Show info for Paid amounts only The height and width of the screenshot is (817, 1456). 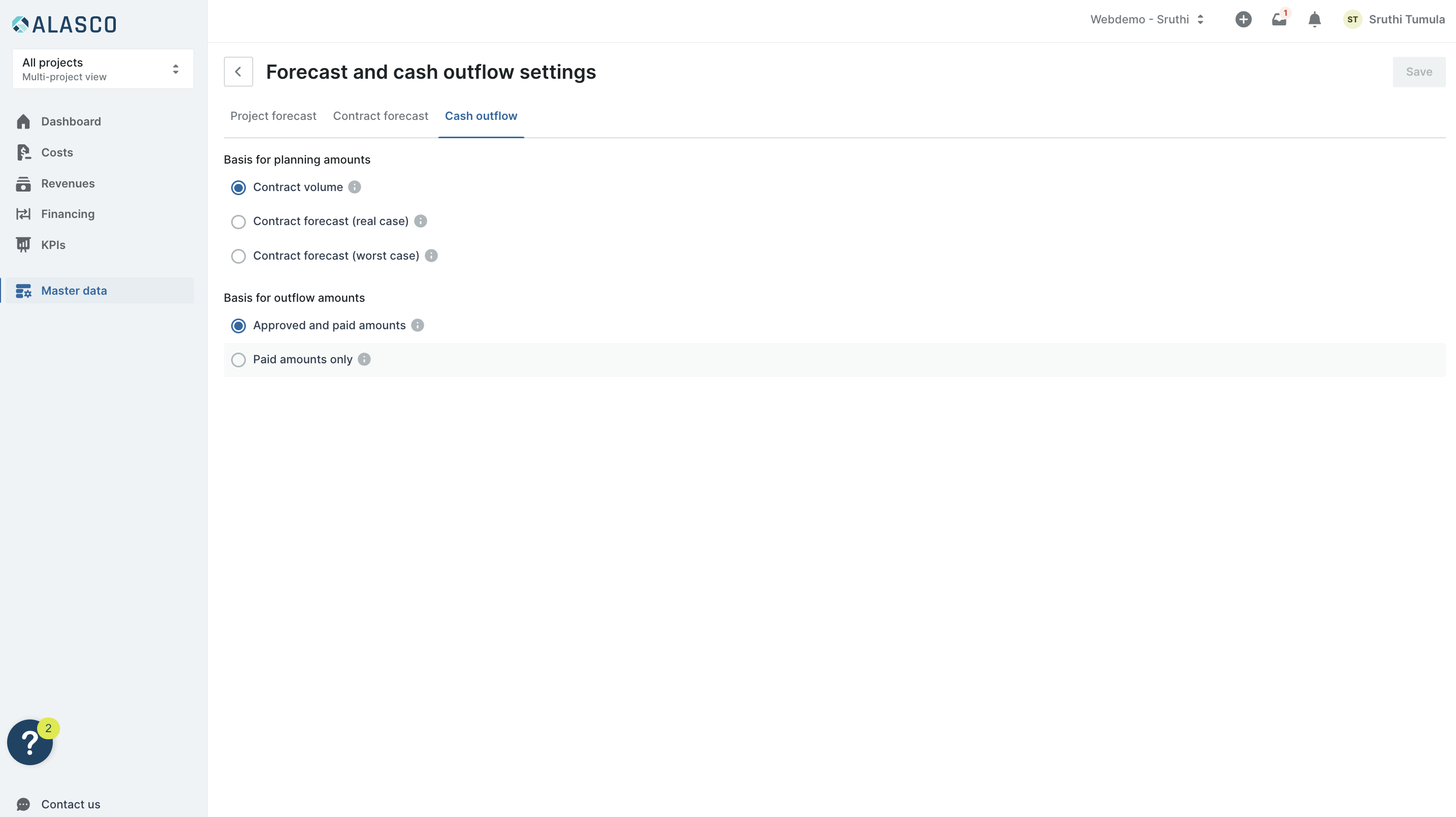[x=364, y=360]
